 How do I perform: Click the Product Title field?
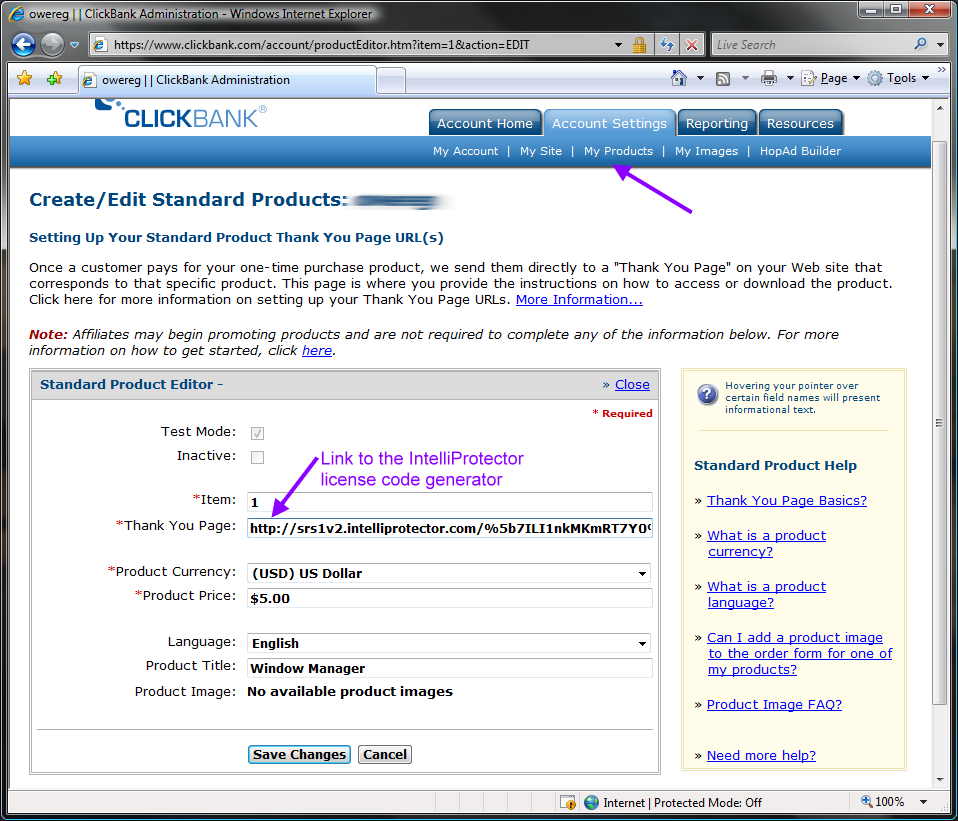point(450,668)
